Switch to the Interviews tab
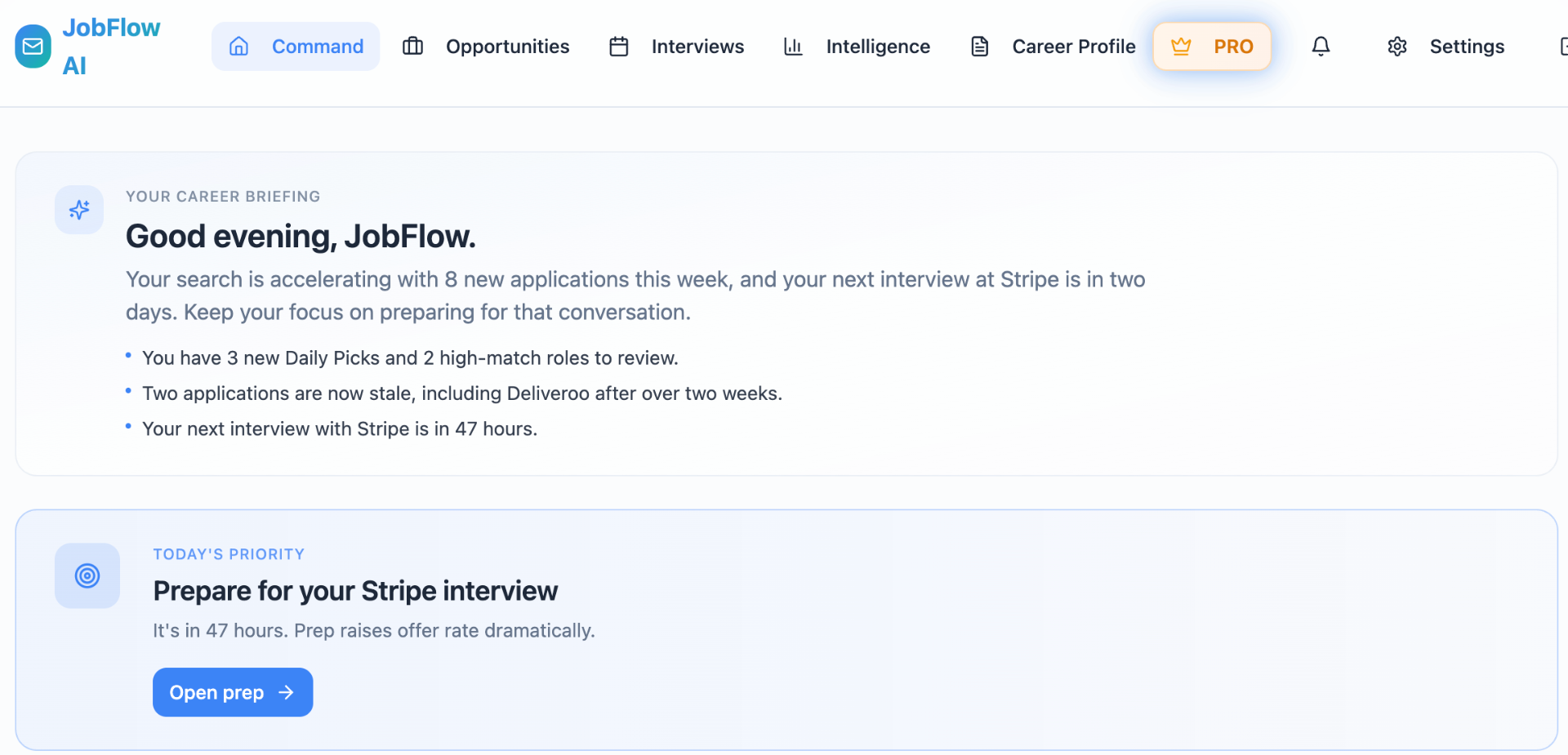This screenshot has height=755, width=1568. point(677,47)
